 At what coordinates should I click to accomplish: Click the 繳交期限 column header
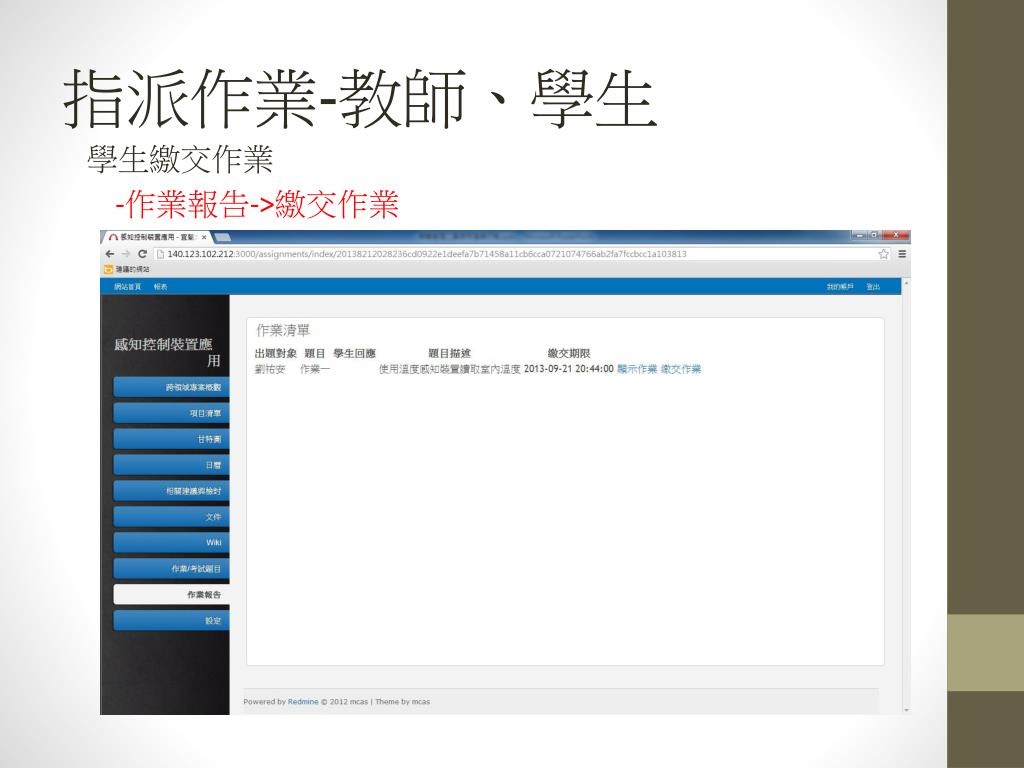(x=569, y=353)
